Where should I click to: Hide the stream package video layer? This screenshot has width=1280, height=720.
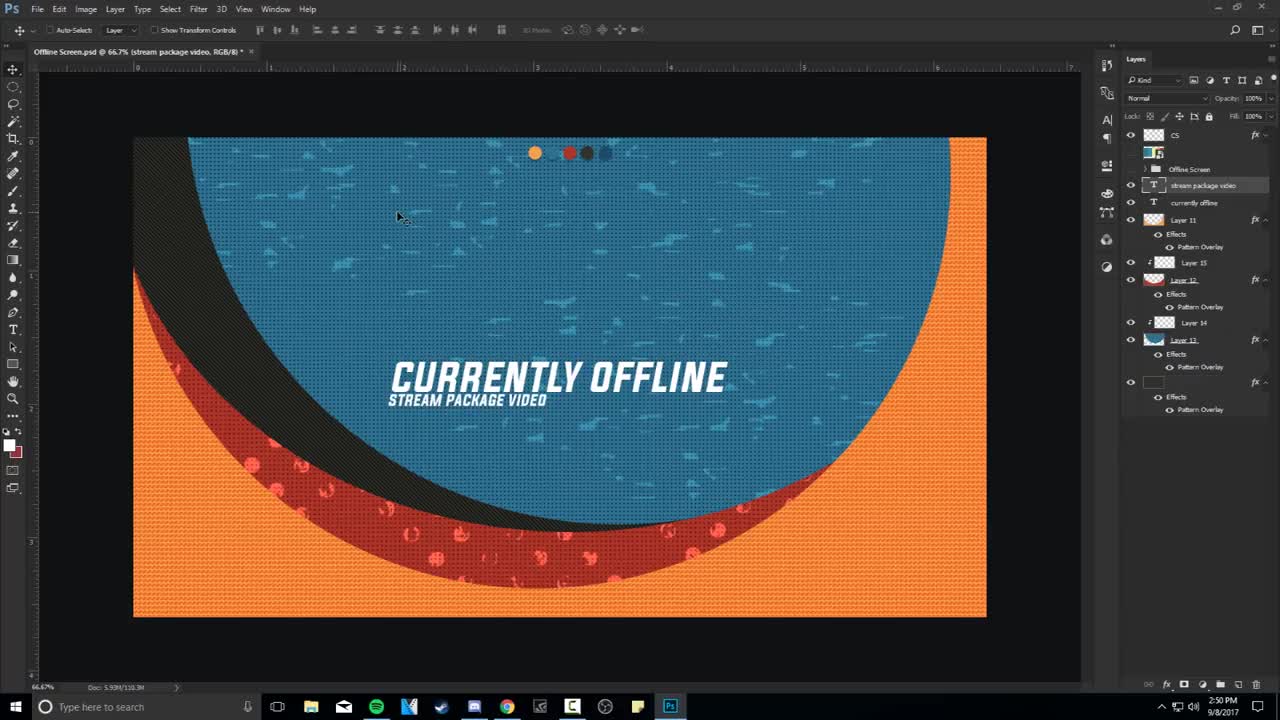[1131, 185]
